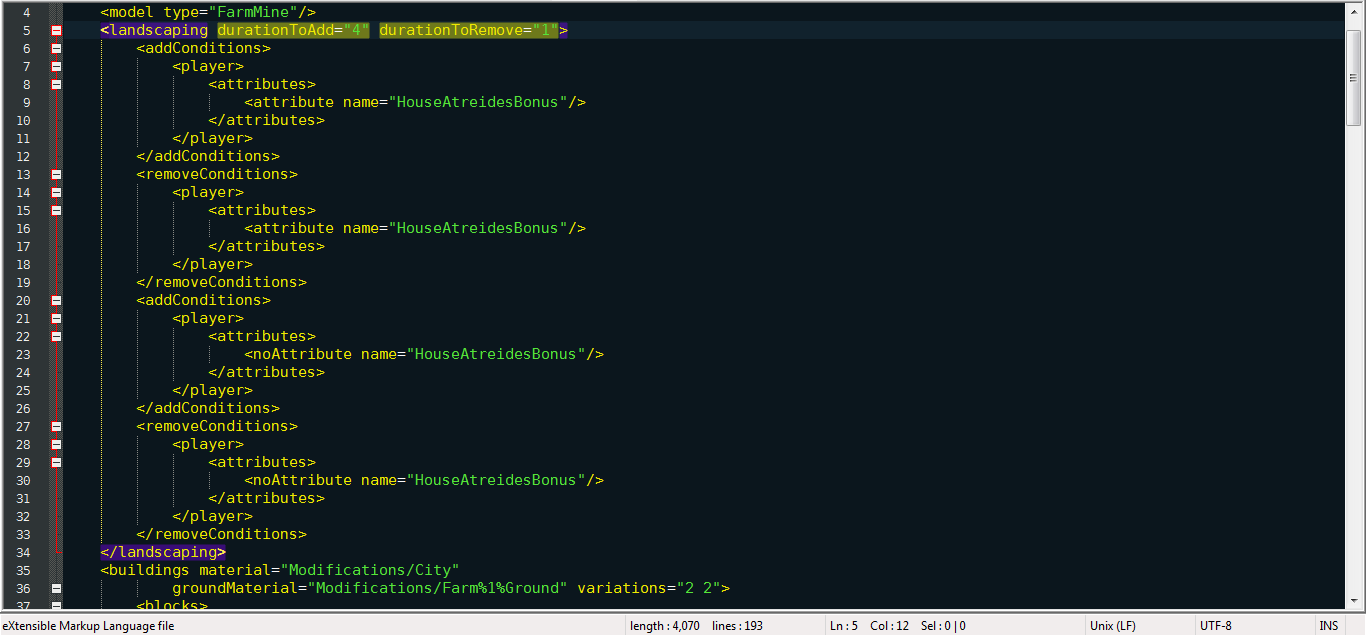Fold the attributes block on line 29
The height and width of the screenshot is (635, 1366).
coord(56,462)
